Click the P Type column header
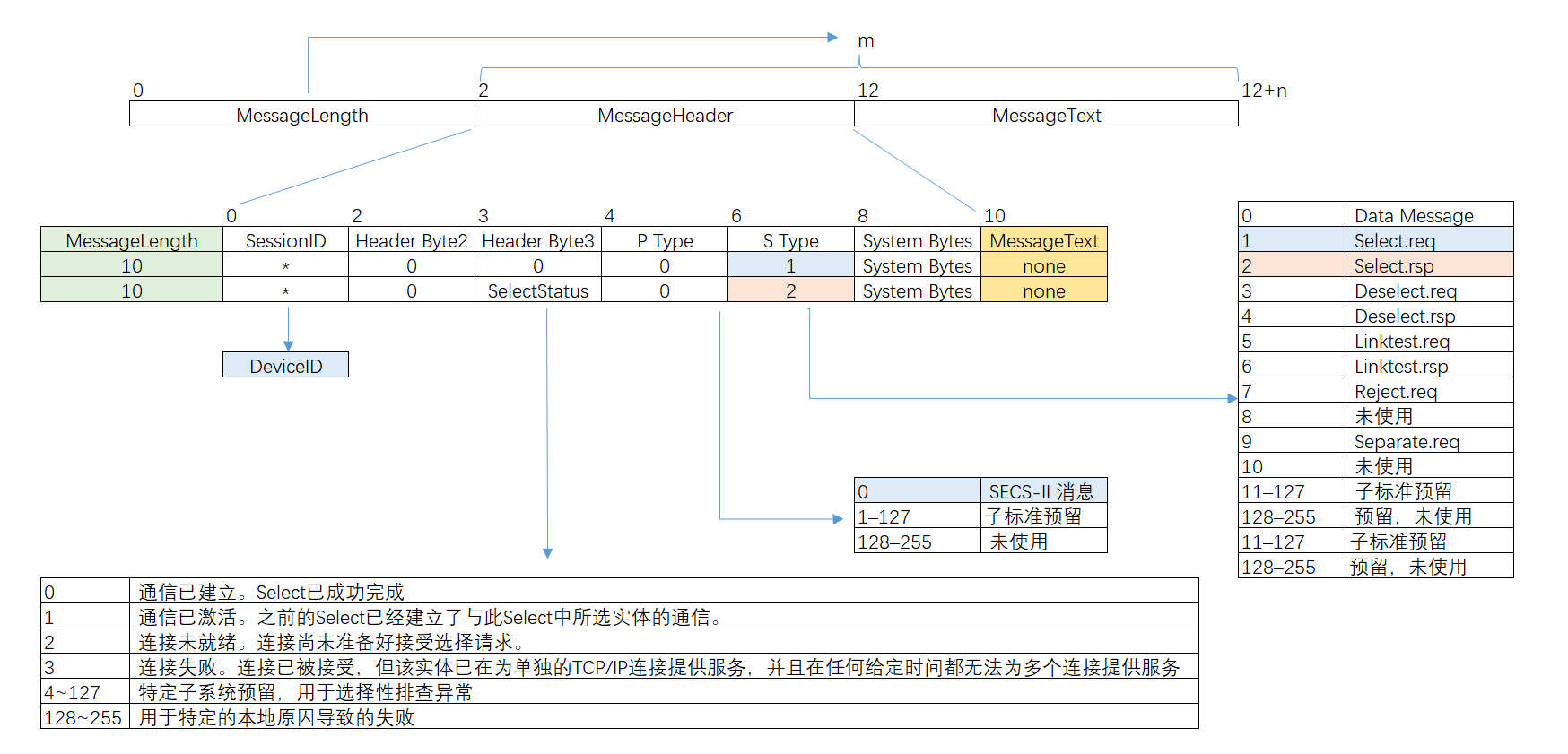Viewport: 1568px width, 754px height. pos(665,240)
